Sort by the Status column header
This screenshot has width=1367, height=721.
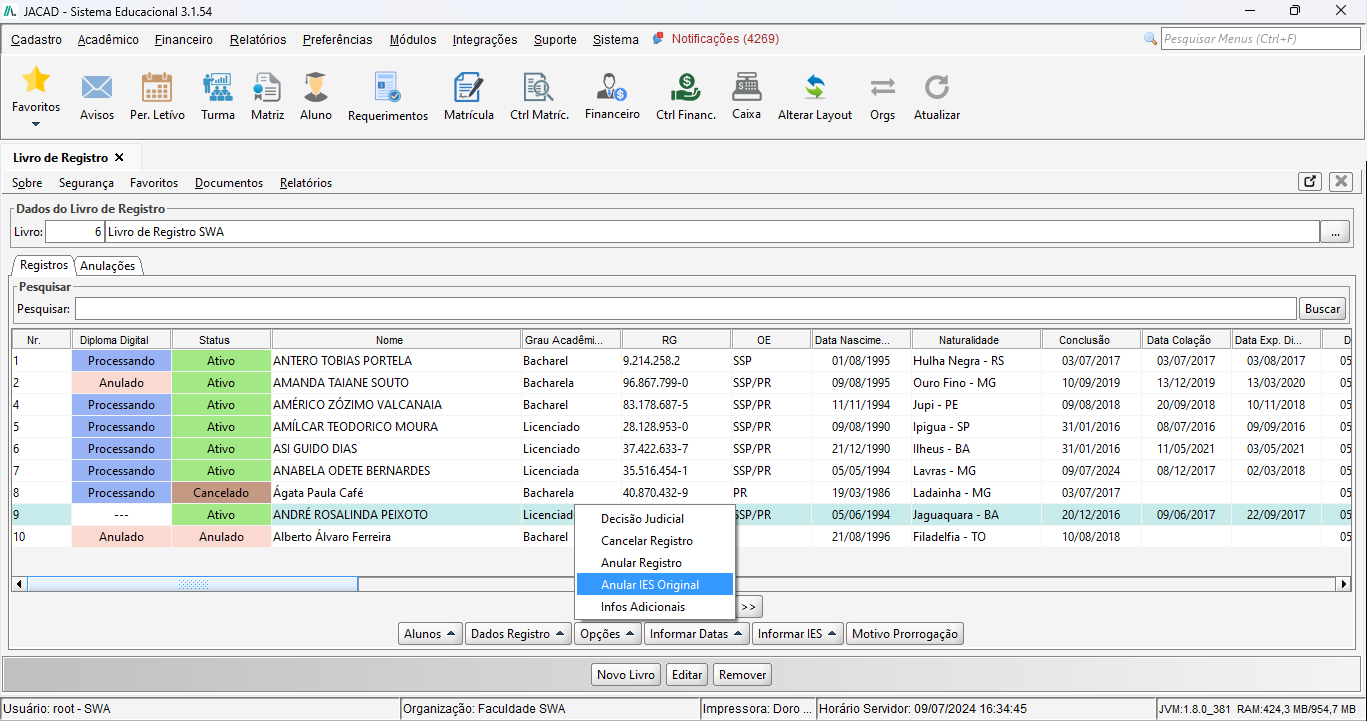(x=221, y=340)
